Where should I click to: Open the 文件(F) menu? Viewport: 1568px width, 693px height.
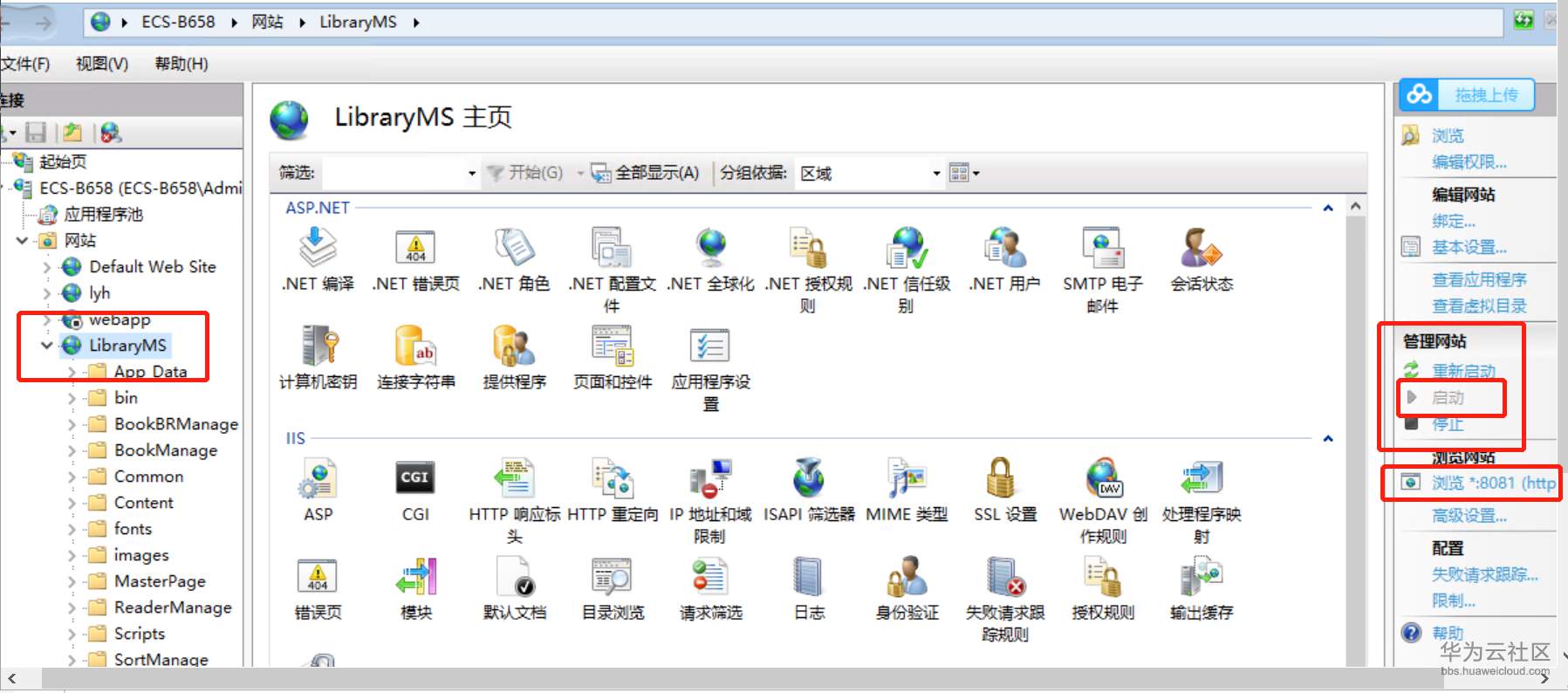click(x=25, y=64)
